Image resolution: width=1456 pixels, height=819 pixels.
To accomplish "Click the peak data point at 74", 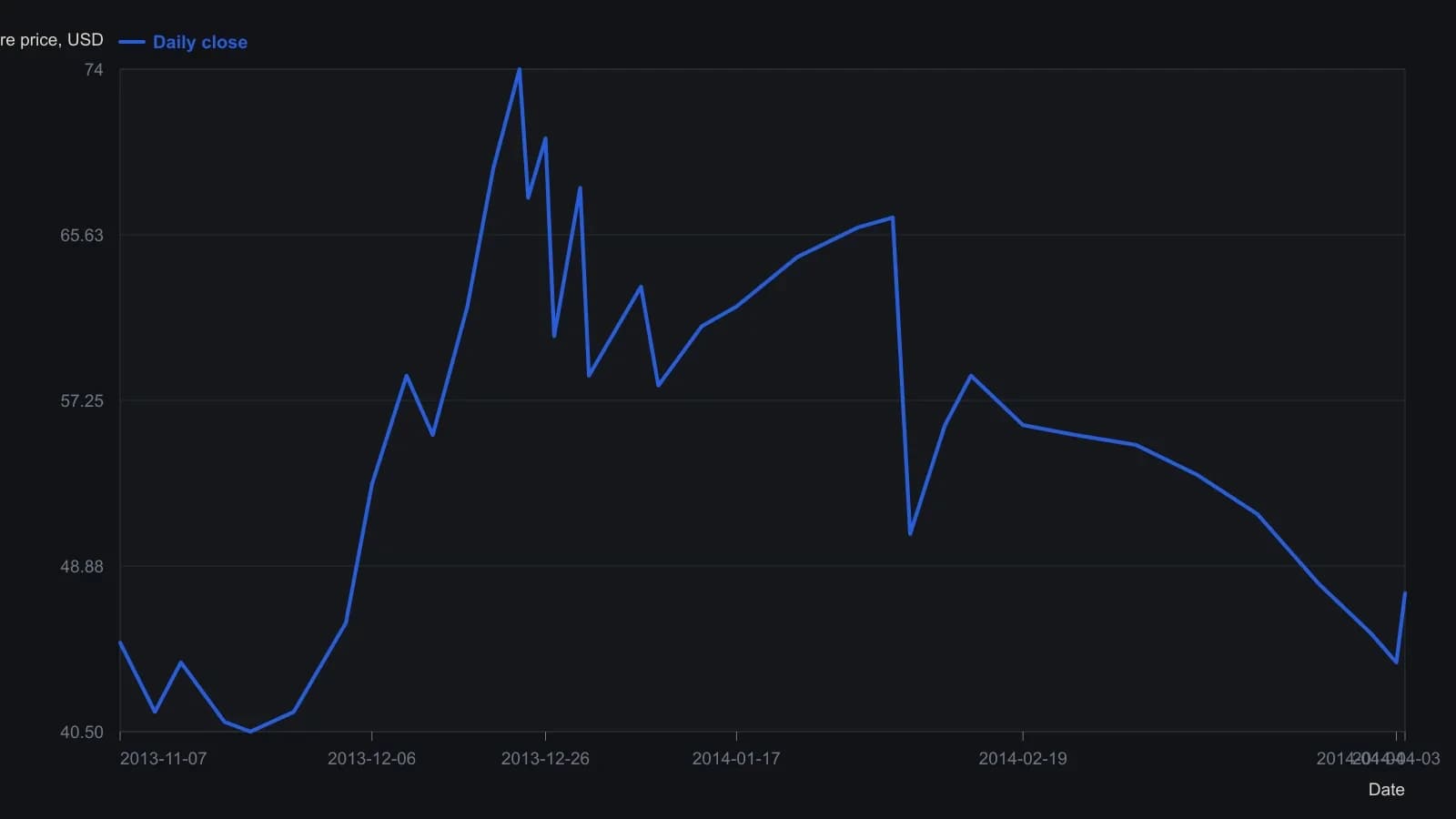I will (x=520, y=69).
